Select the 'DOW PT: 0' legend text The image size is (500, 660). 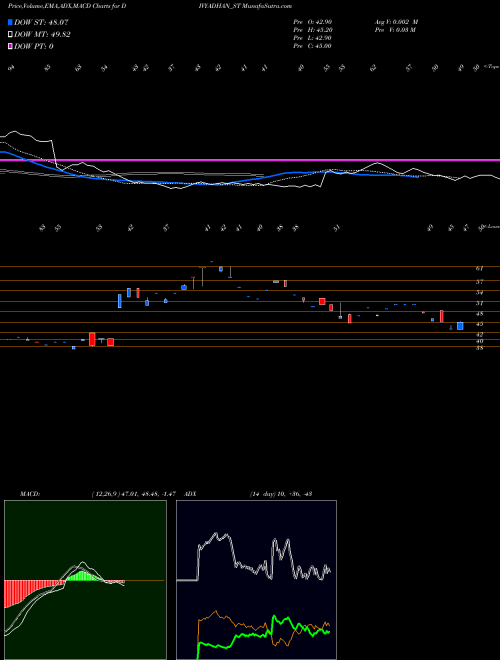click(34, 46)
